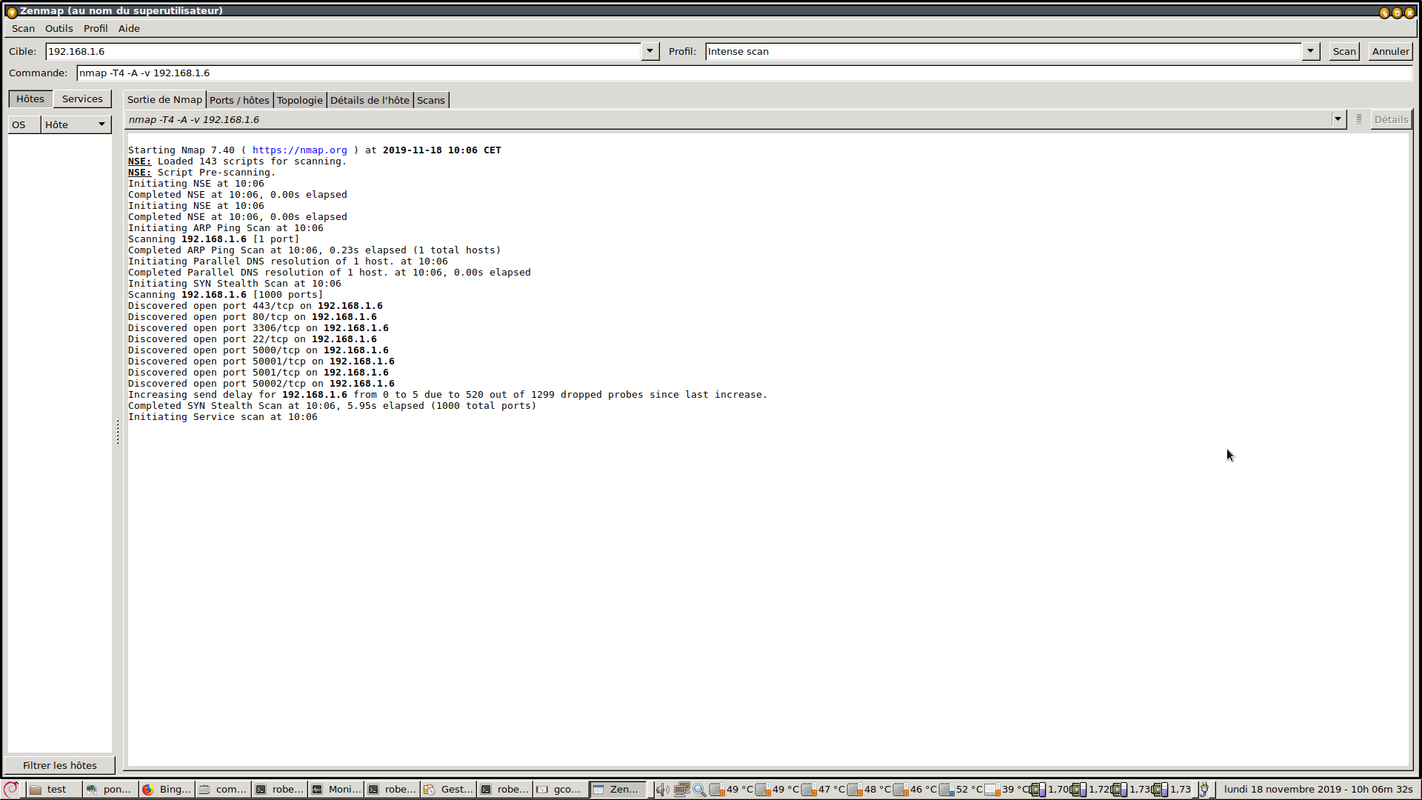Click the 'Initiating Service scan at 10:06' line
The width and height of the screenshot is (1422, 800).
click(x=223, y=417)
